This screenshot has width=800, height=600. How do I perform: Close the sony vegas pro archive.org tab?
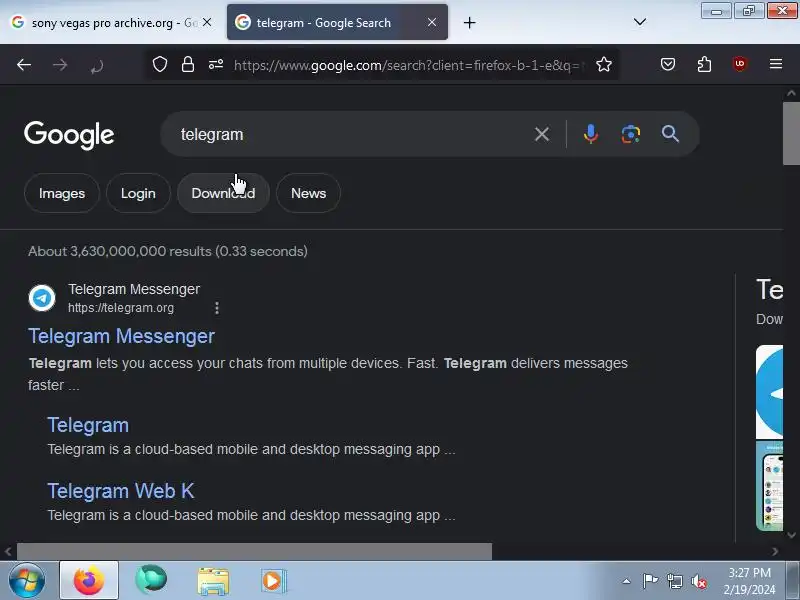207,22
